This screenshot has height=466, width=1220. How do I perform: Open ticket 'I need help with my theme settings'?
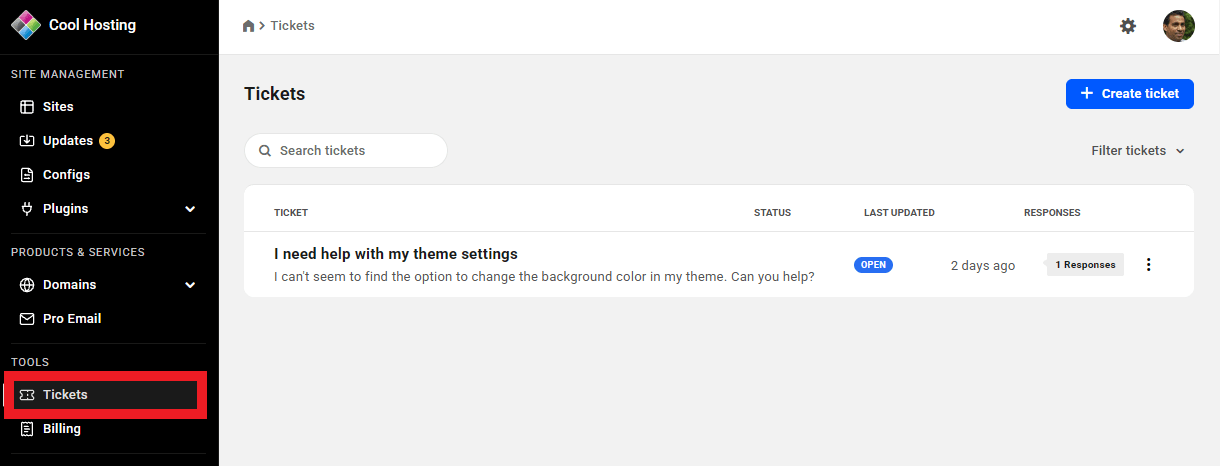pos(396,254)
